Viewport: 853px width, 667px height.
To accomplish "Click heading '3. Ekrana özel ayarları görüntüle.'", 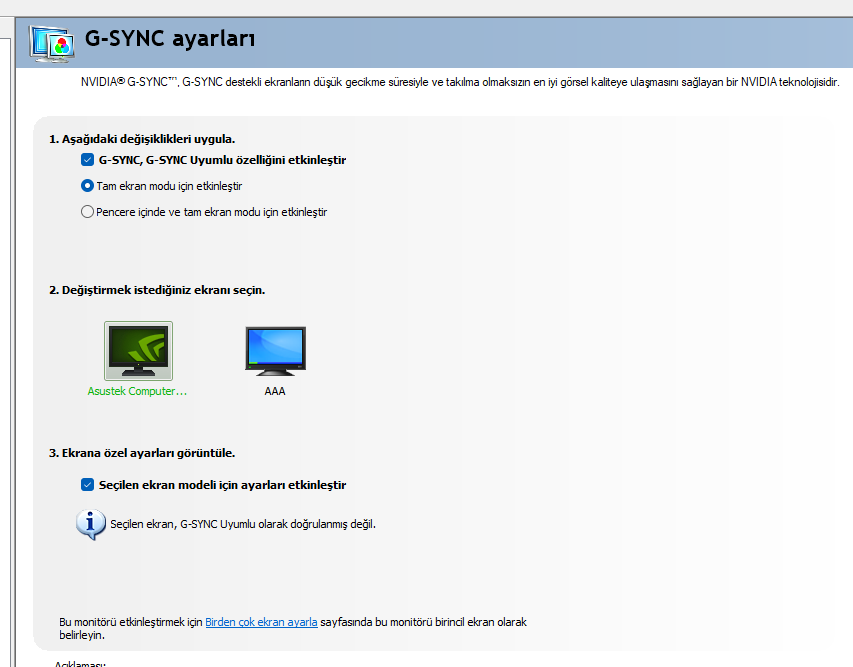I will point(142,453).
